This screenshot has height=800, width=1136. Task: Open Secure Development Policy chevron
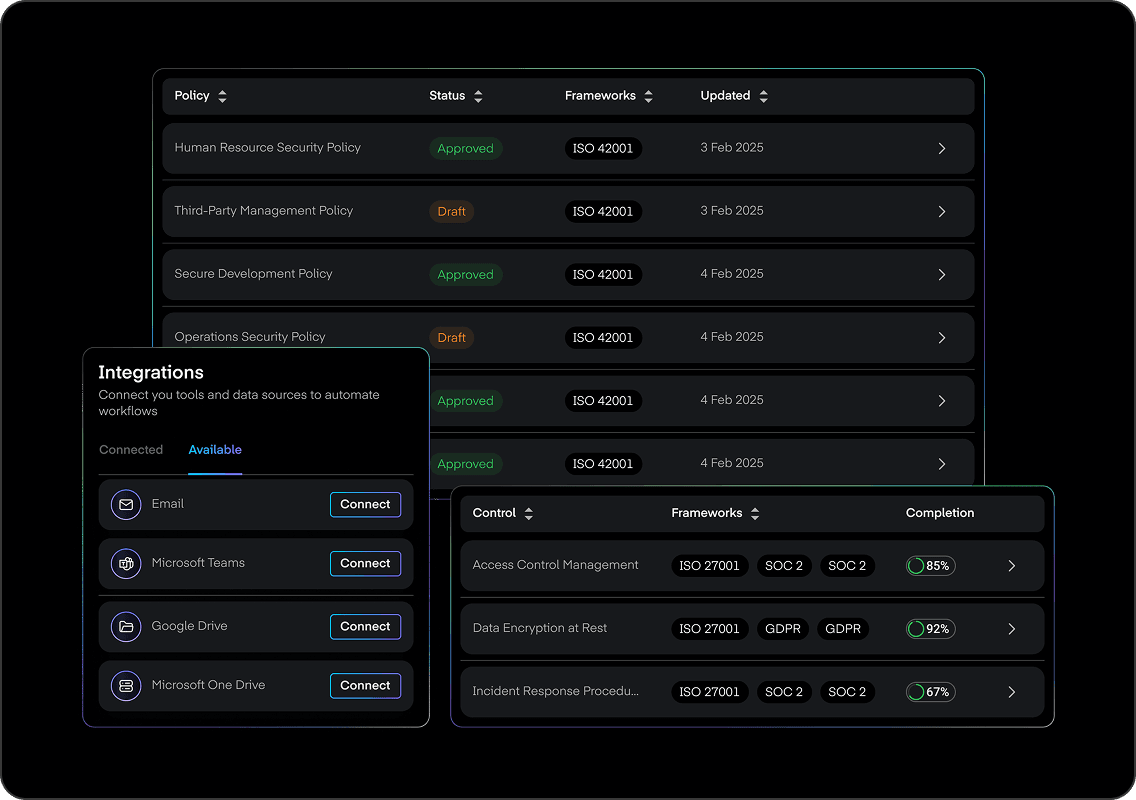(x=942, y=275)
